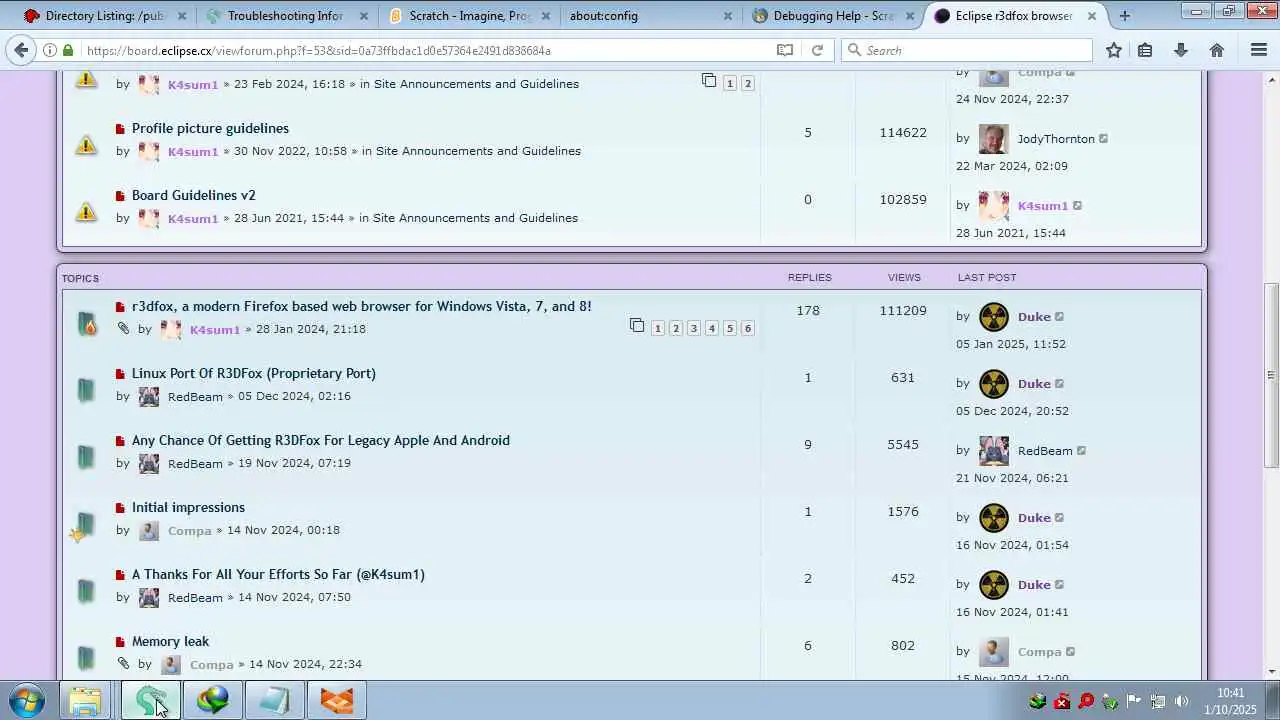
Task: View latest post icon next to RedBeam
Action: pos(1082,451)
